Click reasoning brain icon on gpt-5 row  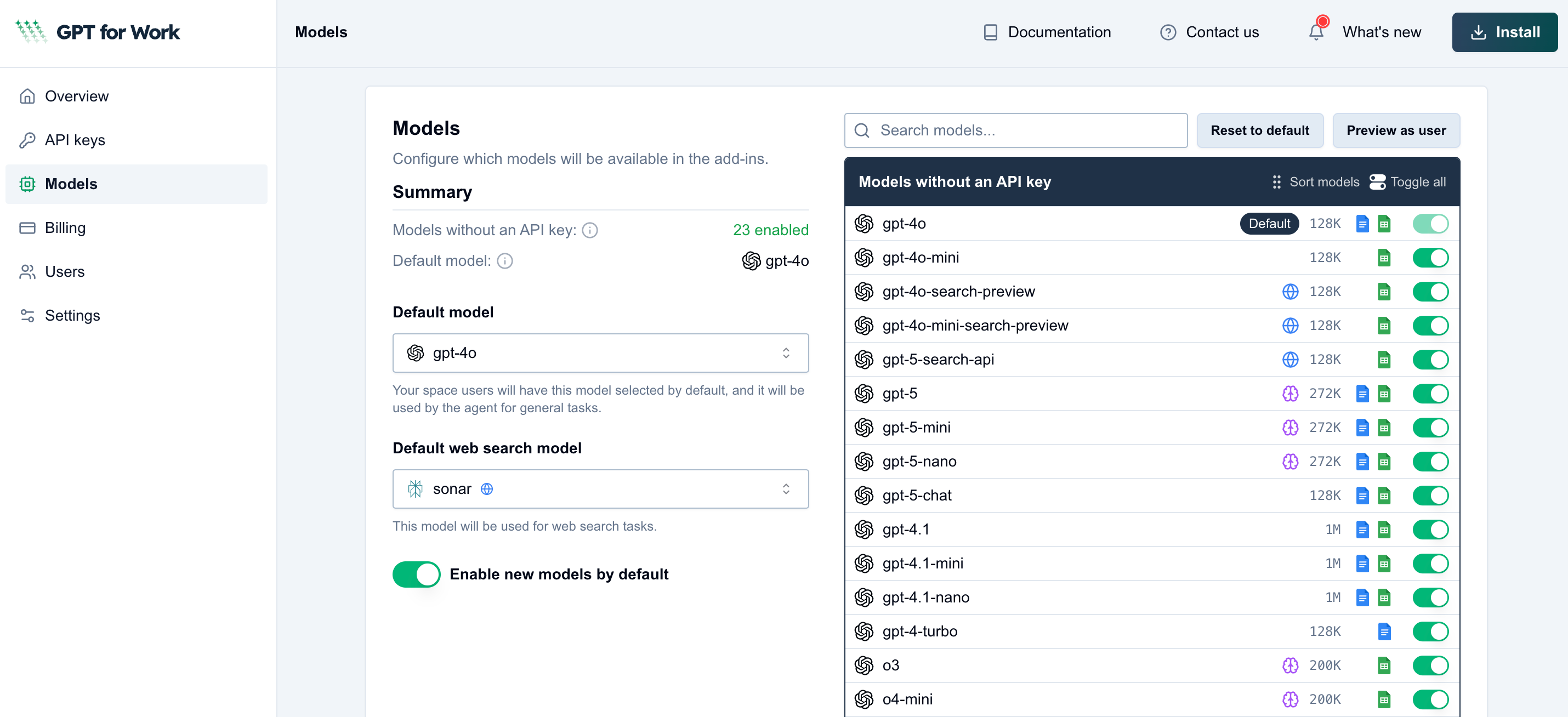point(1290,394)
